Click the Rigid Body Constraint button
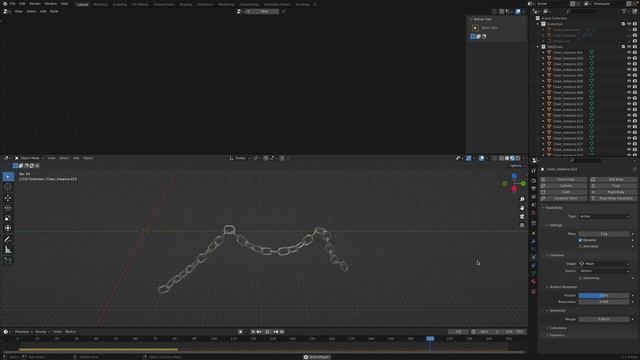640x360 pixels. pos(614,198)
